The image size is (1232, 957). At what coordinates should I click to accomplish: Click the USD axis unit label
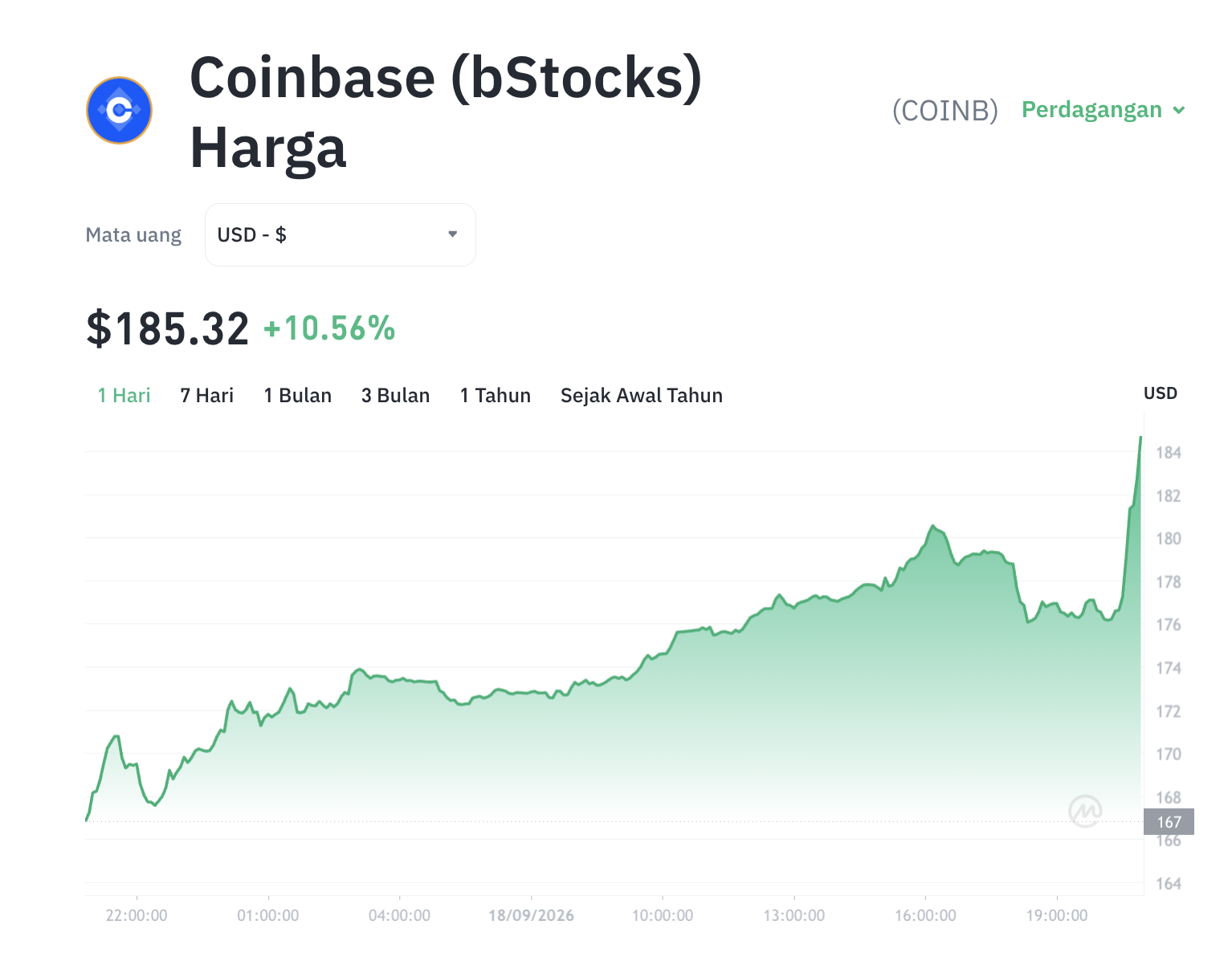[x=1161, y=393]
